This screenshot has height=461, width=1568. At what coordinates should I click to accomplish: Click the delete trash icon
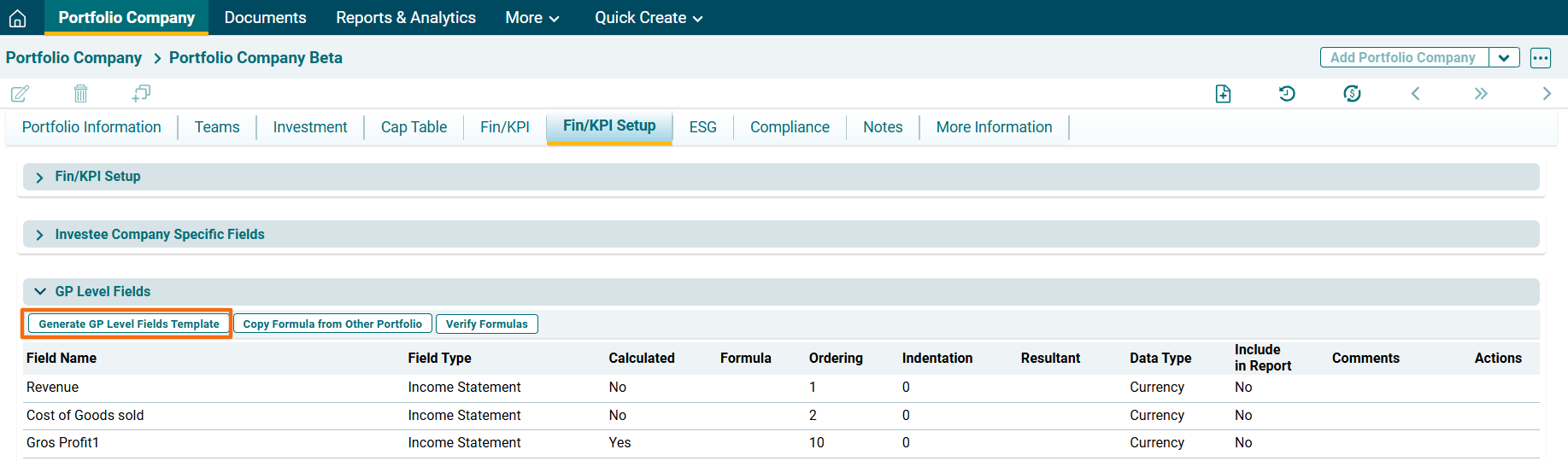click(x=80, y=93)
